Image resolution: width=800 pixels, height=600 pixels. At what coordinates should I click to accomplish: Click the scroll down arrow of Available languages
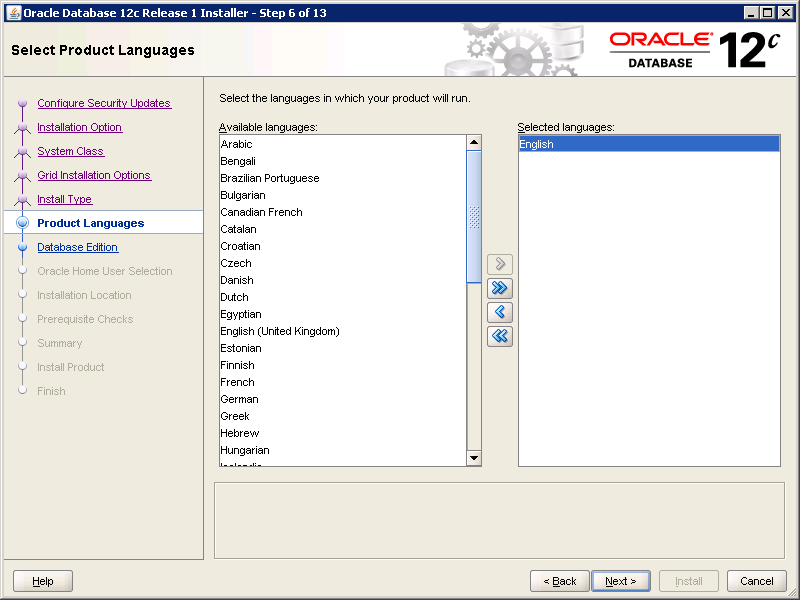(474, 458)
